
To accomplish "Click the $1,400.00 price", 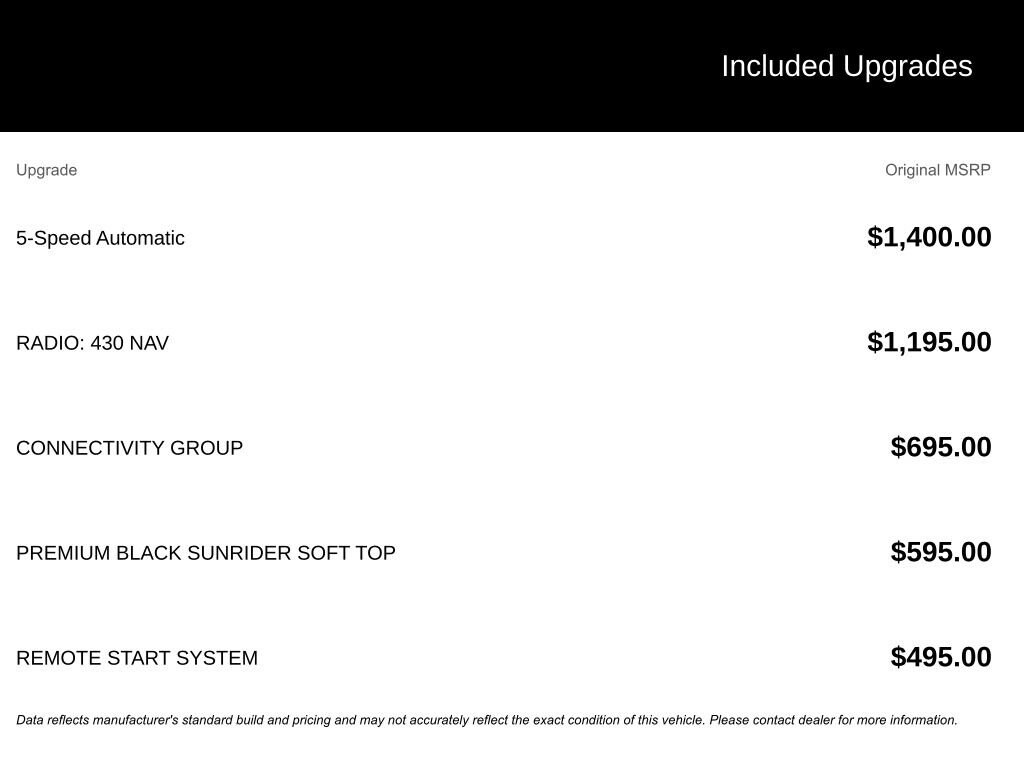I will [929, 237].
